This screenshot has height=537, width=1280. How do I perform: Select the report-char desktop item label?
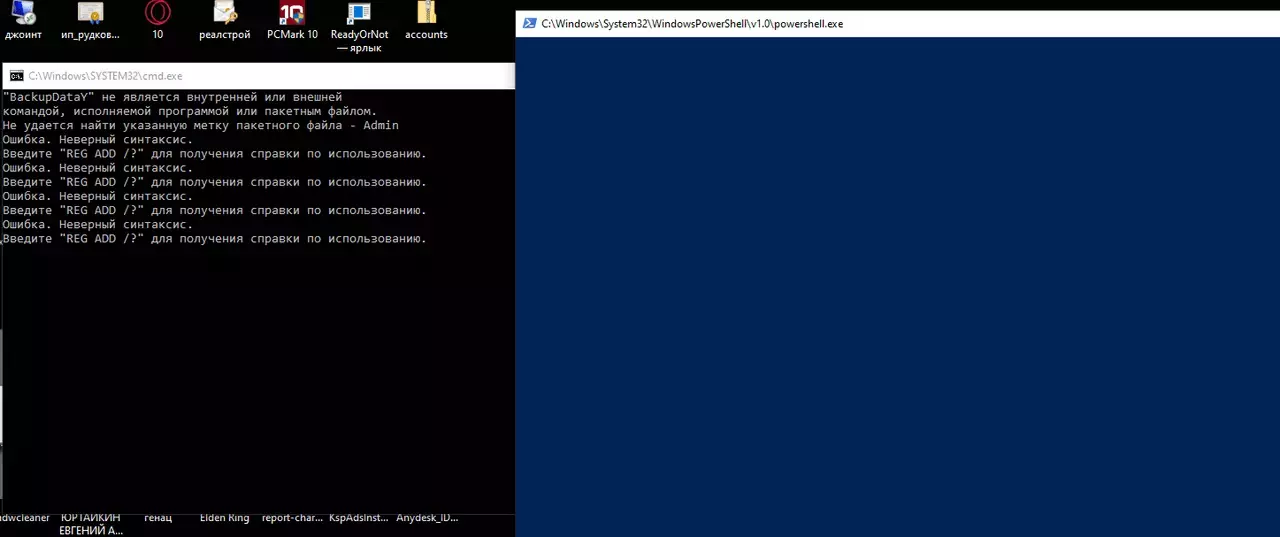292,518
